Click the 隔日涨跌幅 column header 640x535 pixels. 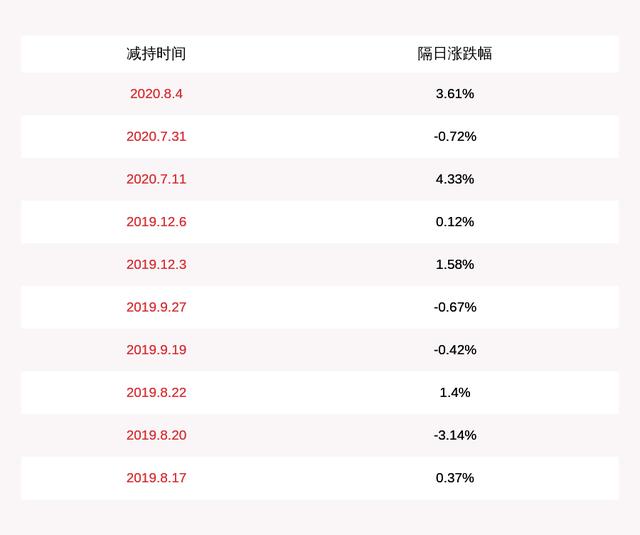[x=455, y=54]
